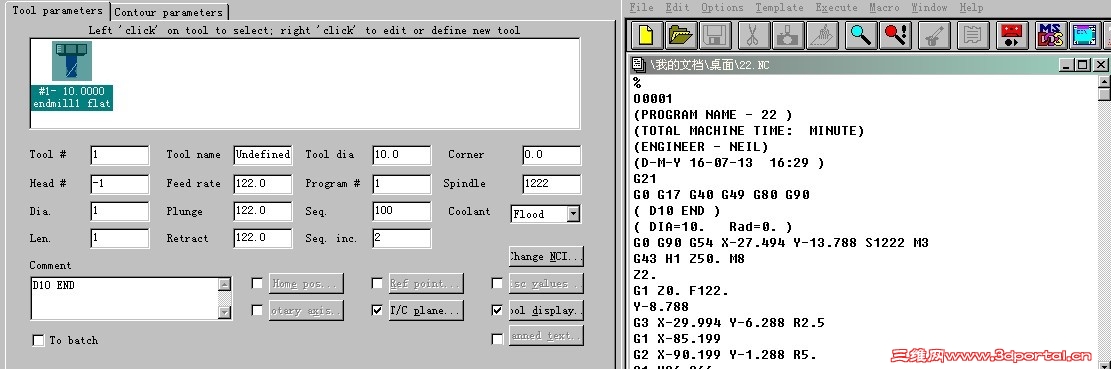Click the Seq. start field
Viewport: 1111px width, 369px height.
pyautogui.click(x=402, y=211)
